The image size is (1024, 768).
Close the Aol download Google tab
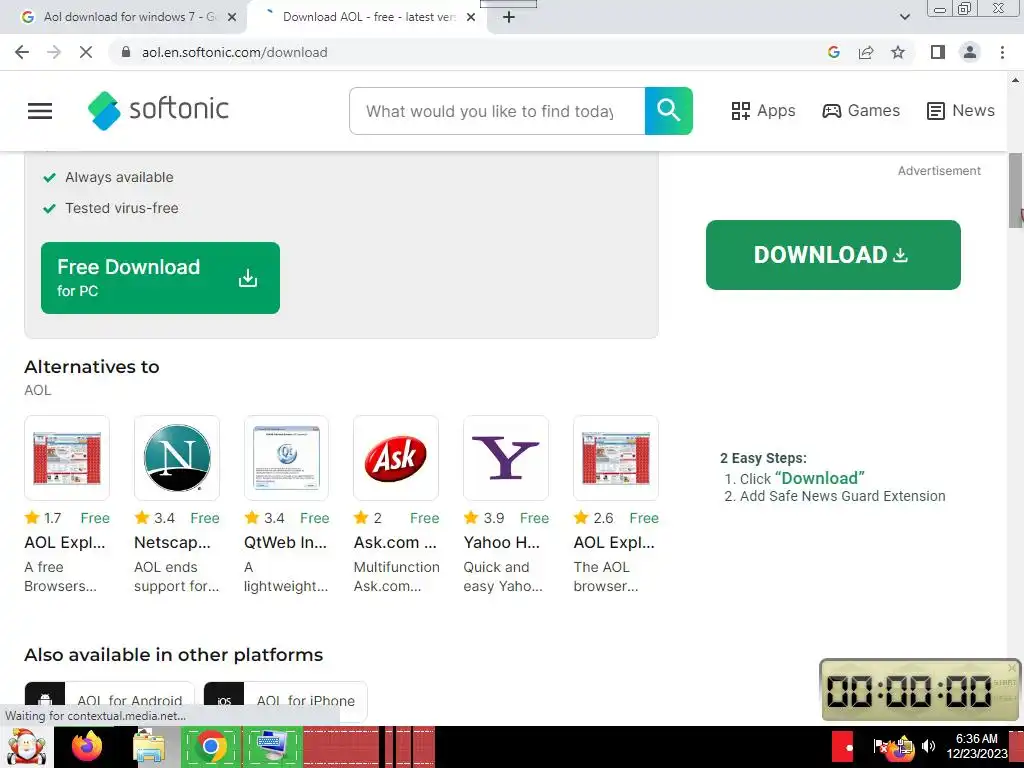232,18
